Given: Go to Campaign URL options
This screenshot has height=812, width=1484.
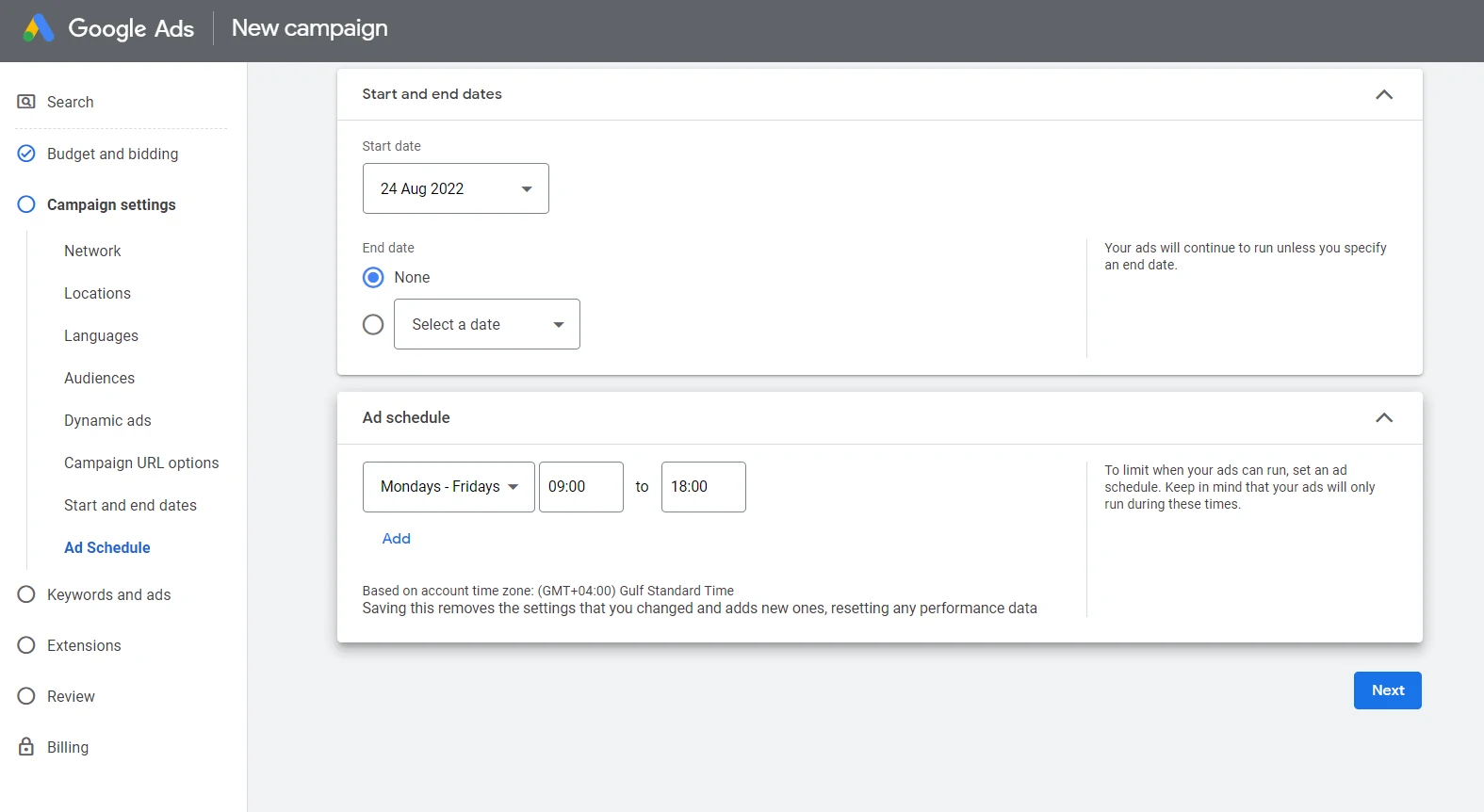Looking at the screenshot, I should pyautogui.click(x=141, y=463).
